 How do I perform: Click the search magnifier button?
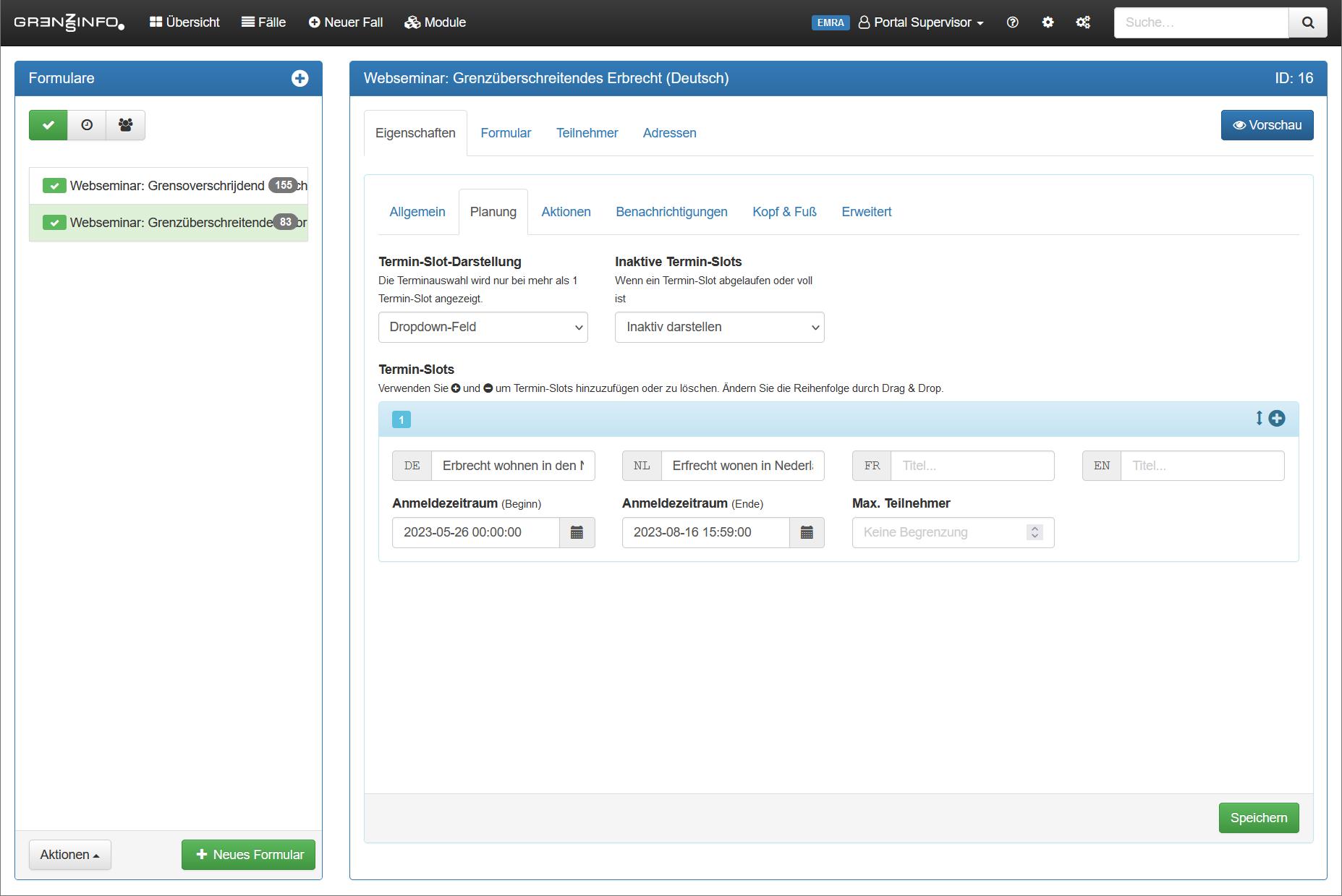1307,22
